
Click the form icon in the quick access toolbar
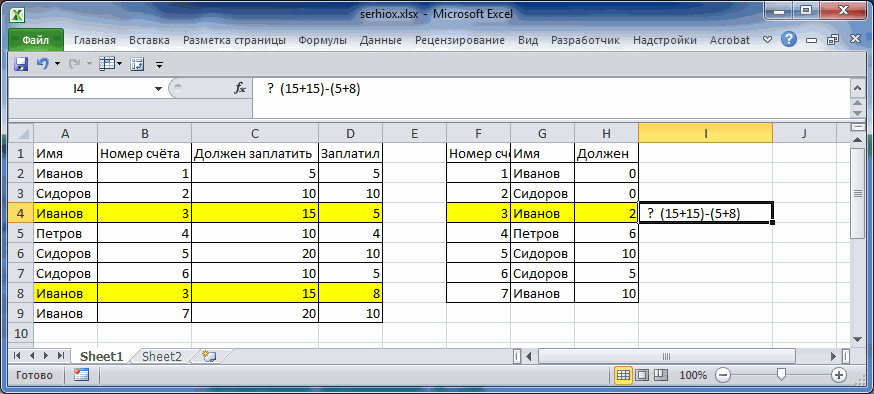click(137, 64)
